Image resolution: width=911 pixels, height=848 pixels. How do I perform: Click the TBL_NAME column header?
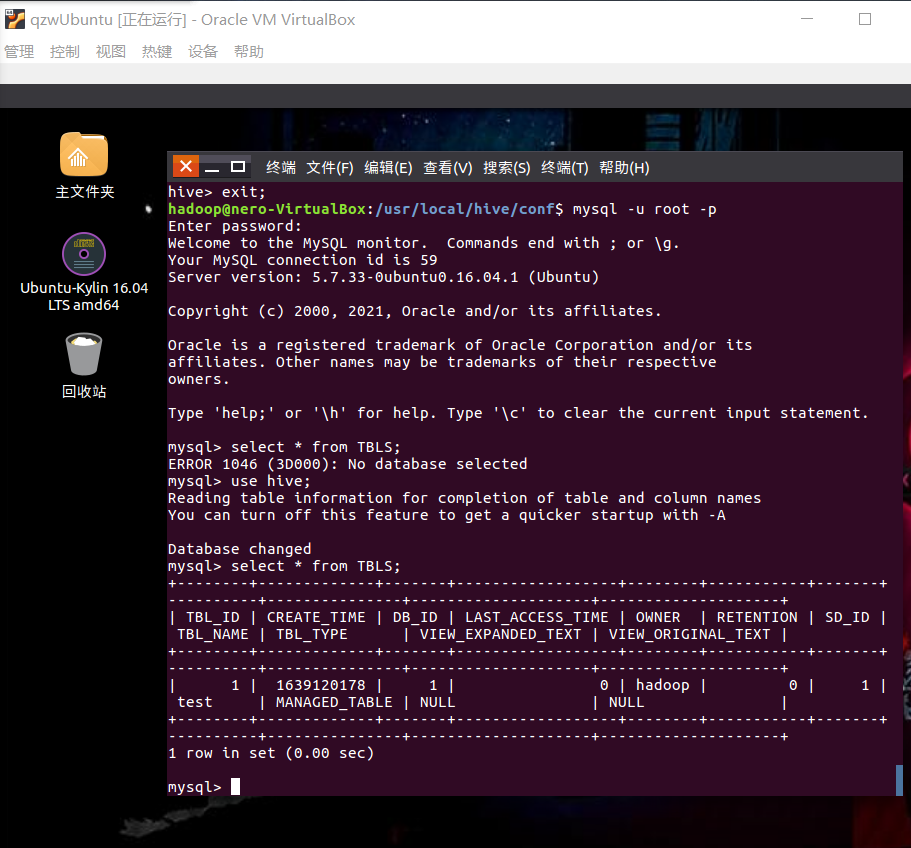point(213,634)
